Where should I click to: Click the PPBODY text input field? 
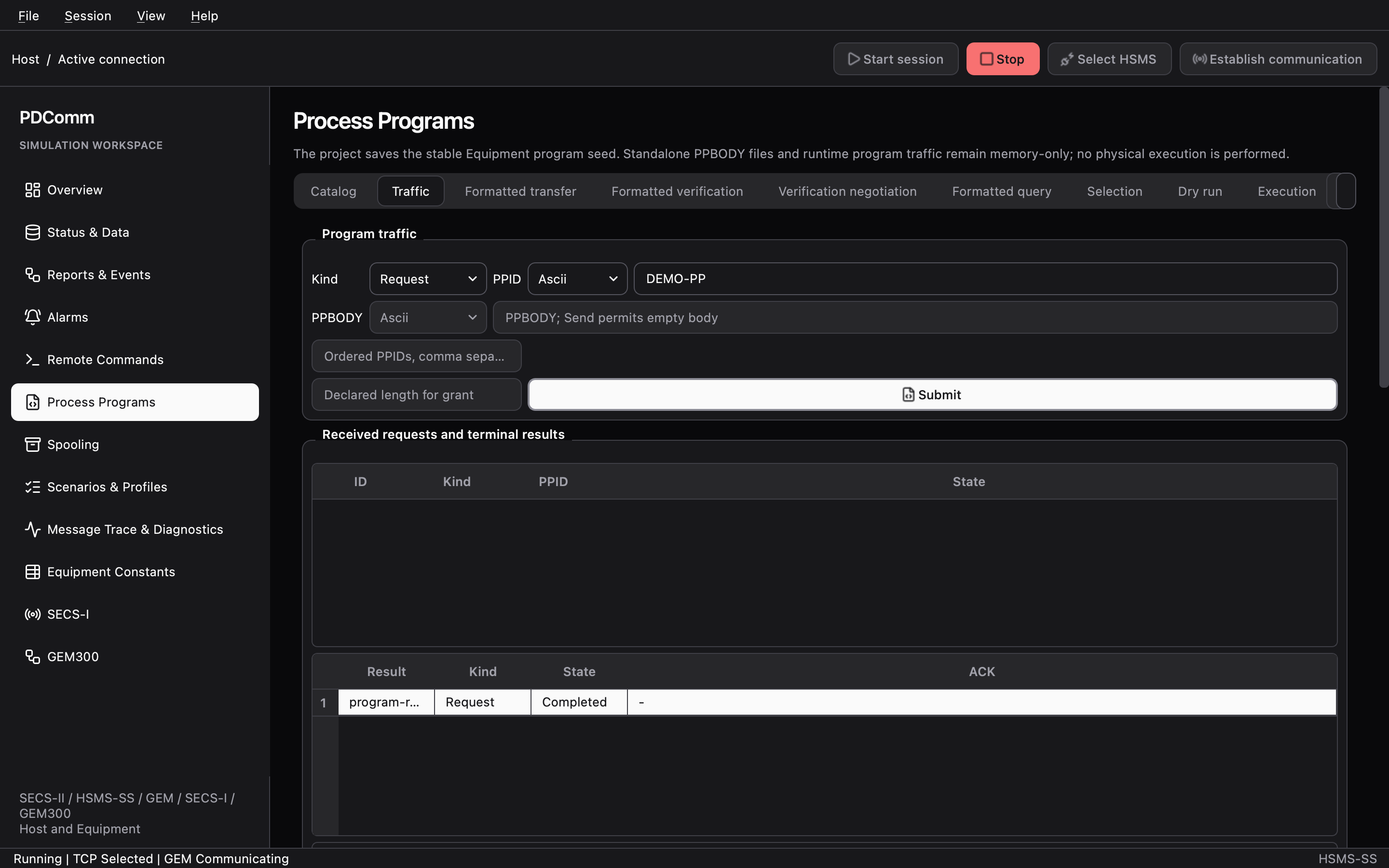[x=915, y=317]
